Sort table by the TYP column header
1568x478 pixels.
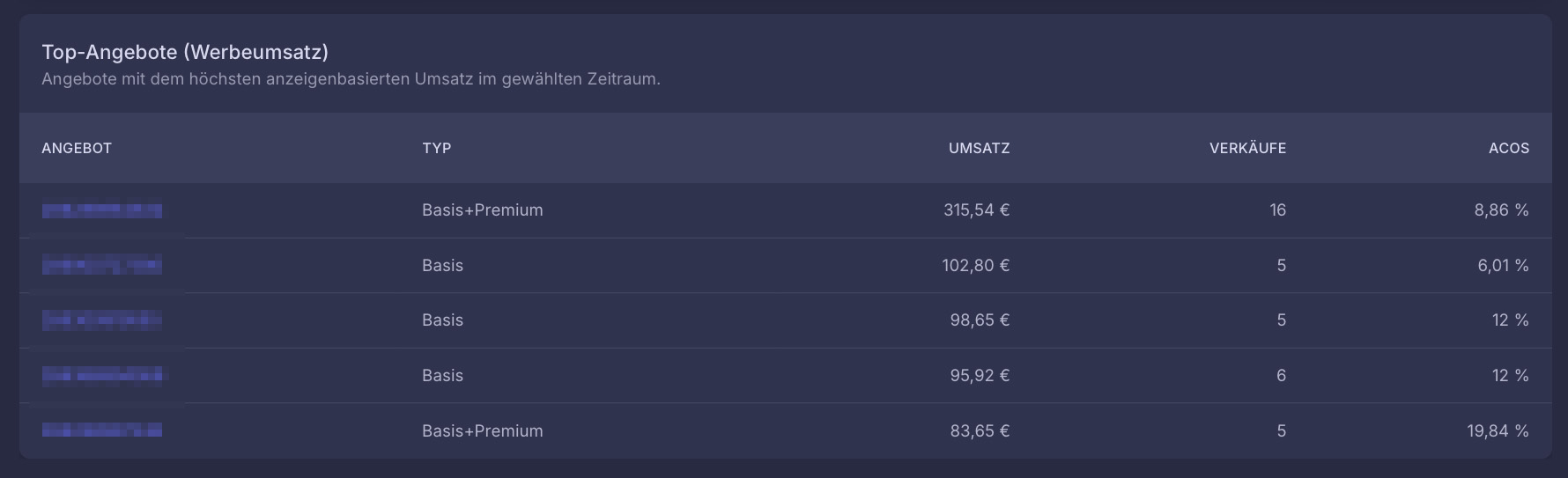437,148
